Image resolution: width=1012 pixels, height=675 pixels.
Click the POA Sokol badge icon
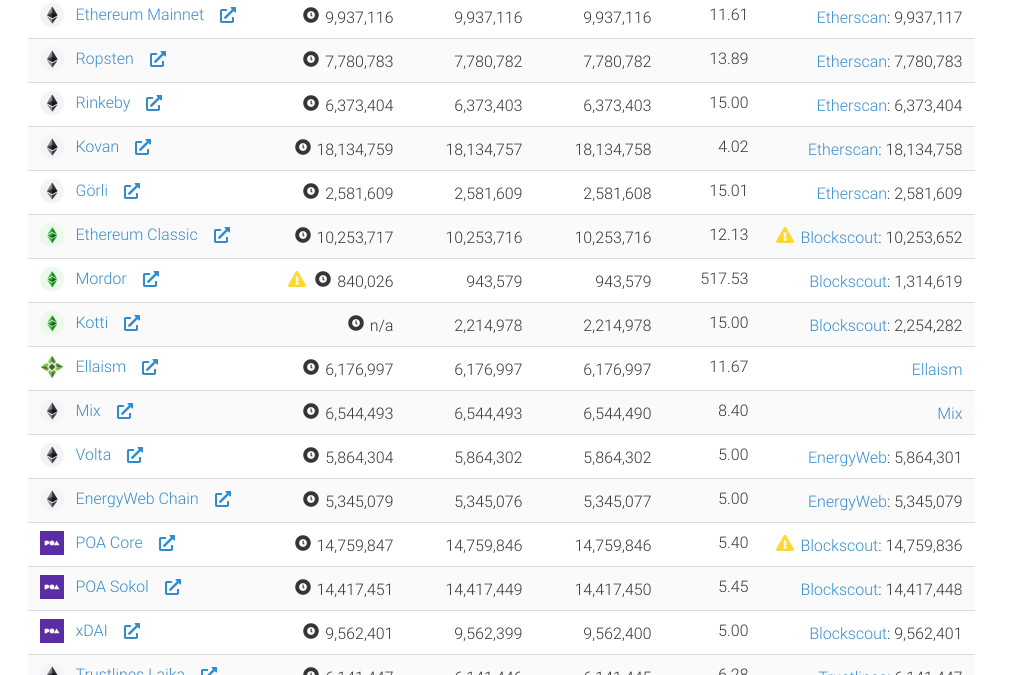tap(51, 587)
